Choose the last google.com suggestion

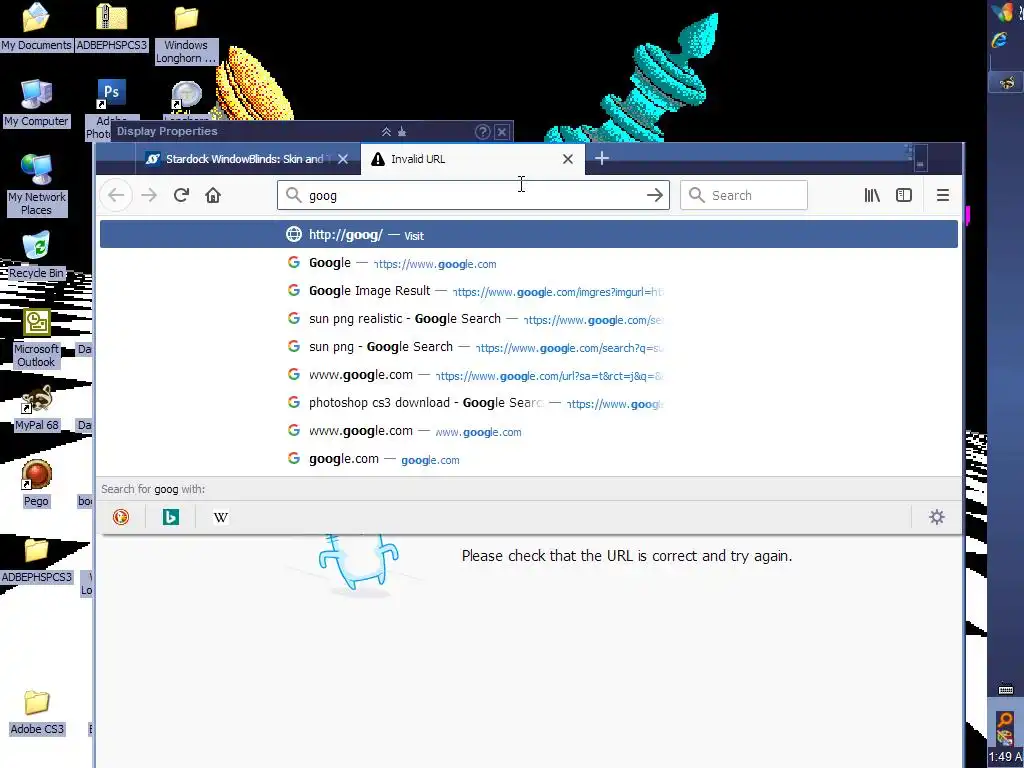pos(528,459)
